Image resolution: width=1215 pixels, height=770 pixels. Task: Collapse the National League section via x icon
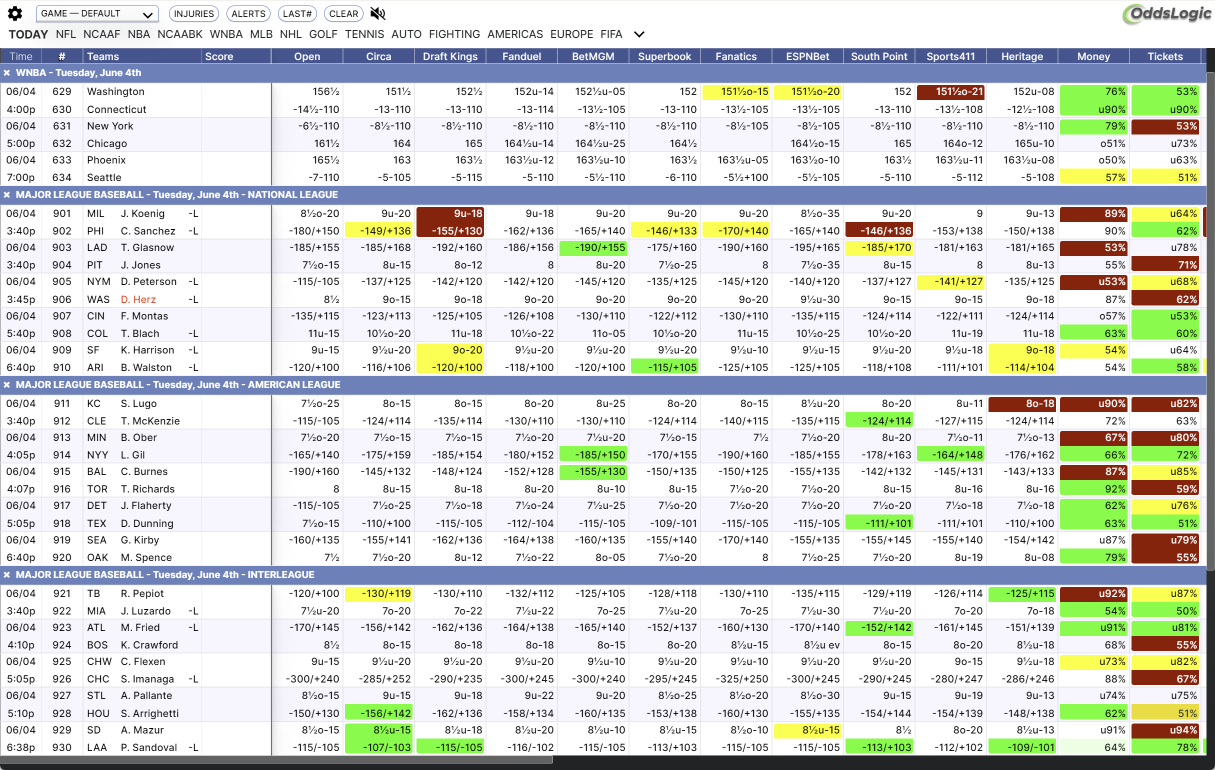7,195
